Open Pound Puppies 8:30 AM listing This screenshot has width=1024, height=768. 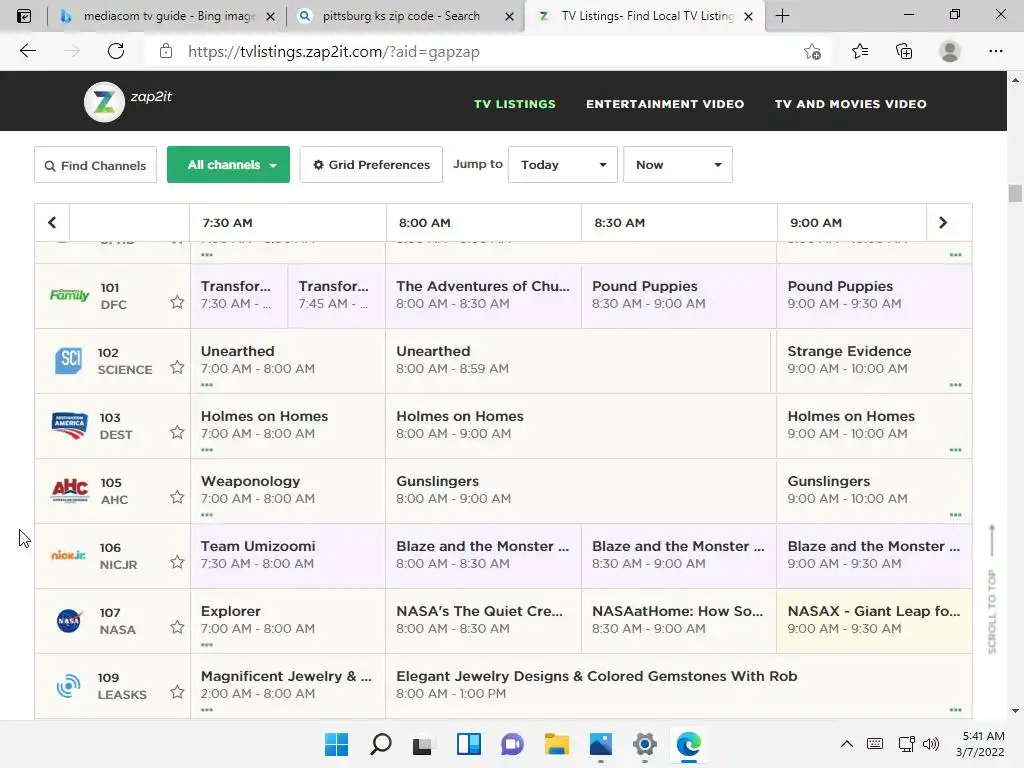(679, 295)
